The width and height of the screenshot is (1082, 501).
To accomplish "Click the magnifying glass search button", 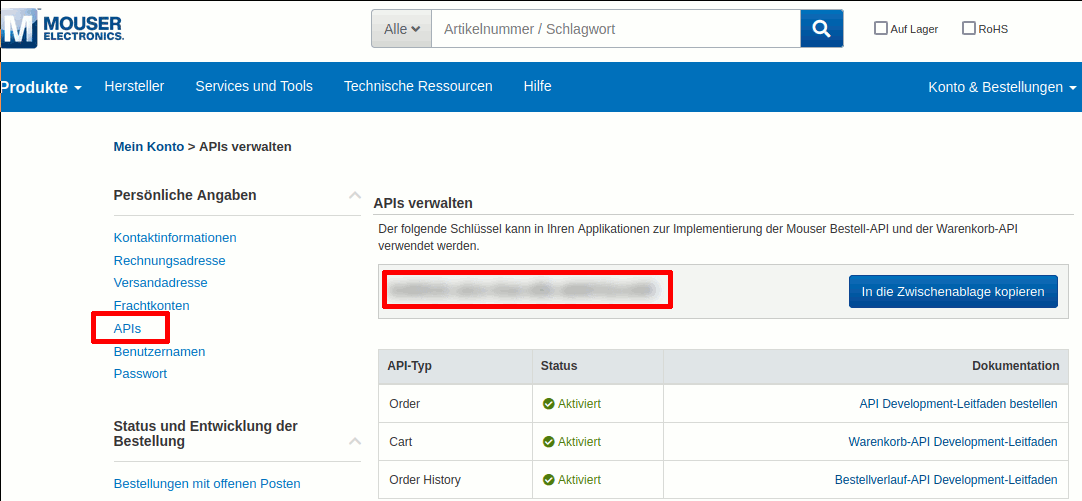I will tap(821, 29).
